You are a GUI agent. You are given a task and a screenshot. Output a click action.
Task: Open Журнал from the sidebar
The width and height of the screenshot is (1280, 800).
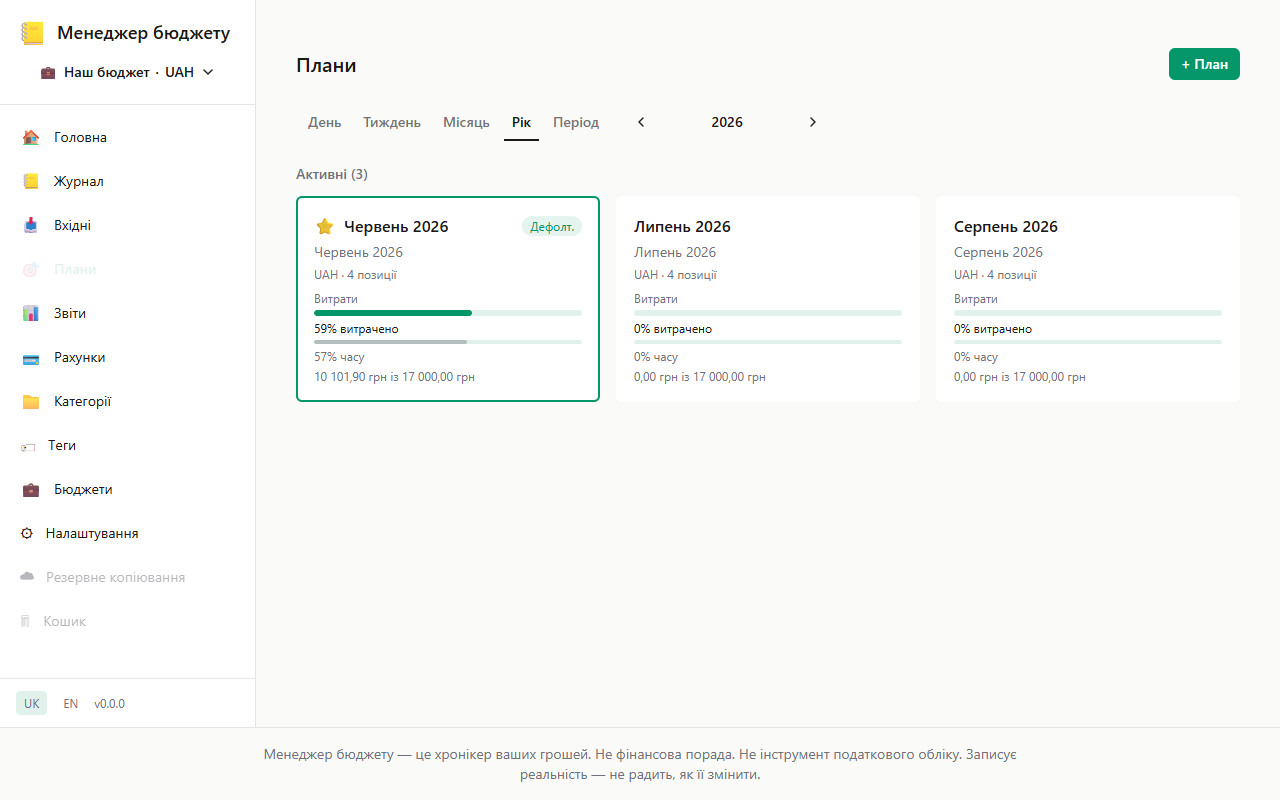pyautogui.click(x=128, y=181)
